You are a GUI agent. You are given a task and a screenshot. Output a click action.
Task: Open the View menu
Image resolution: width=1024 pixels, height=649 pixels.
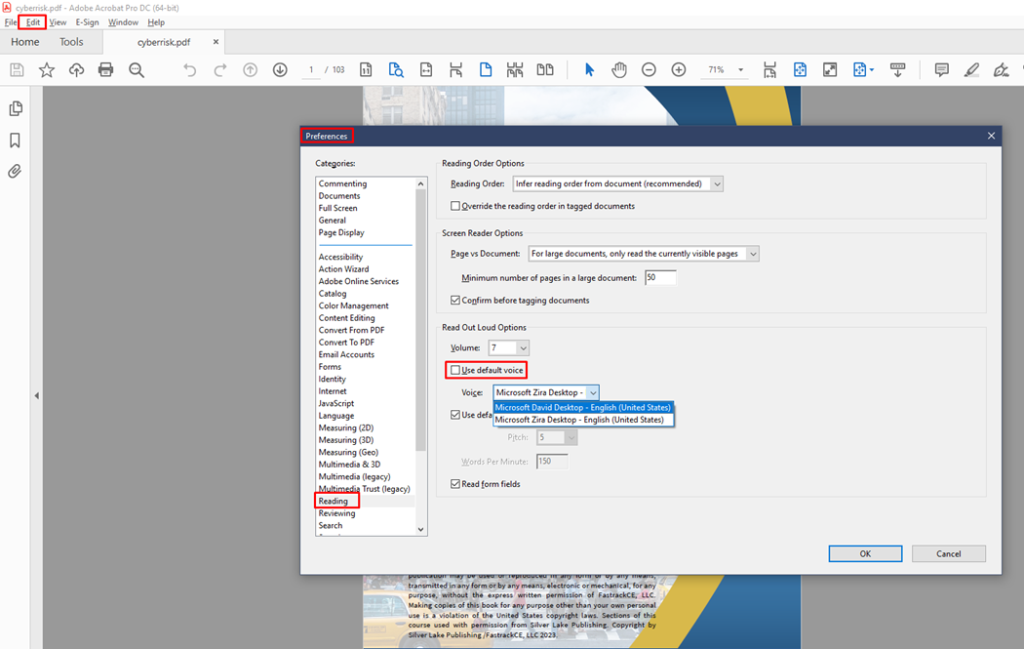pyautogui.click(x=57, y=22)
